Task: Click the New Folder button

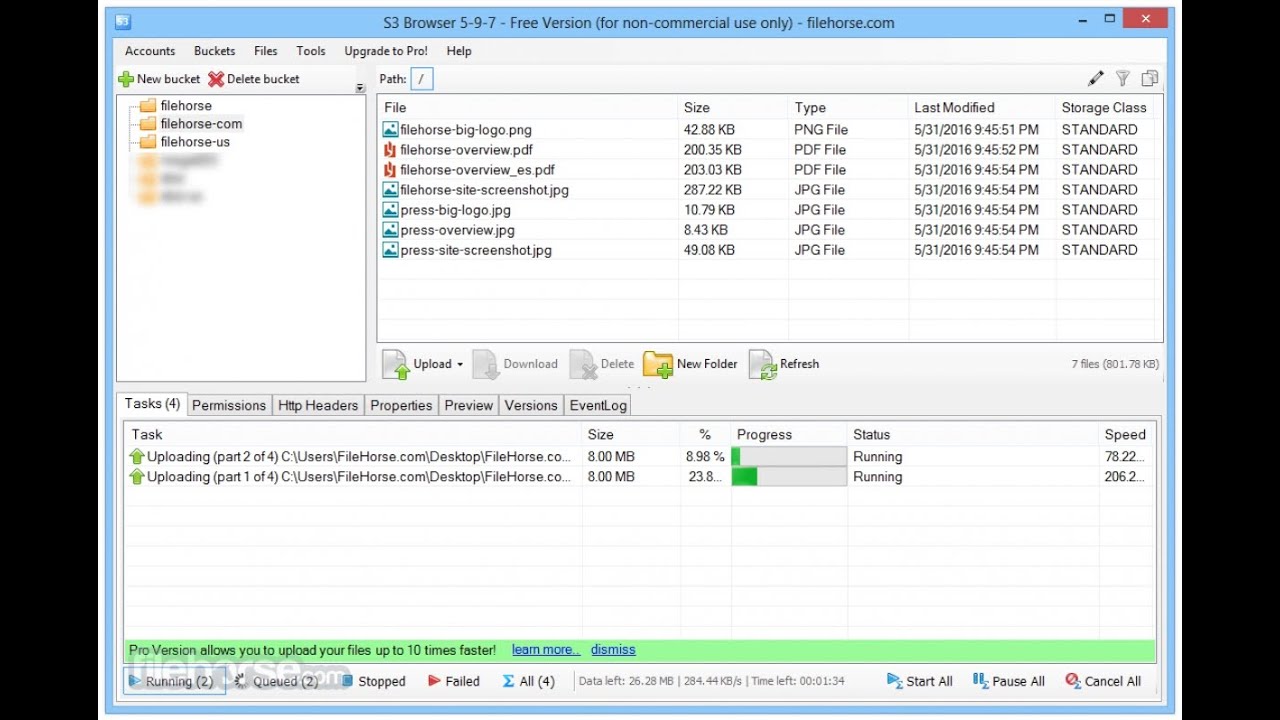Action: [690, 364]
